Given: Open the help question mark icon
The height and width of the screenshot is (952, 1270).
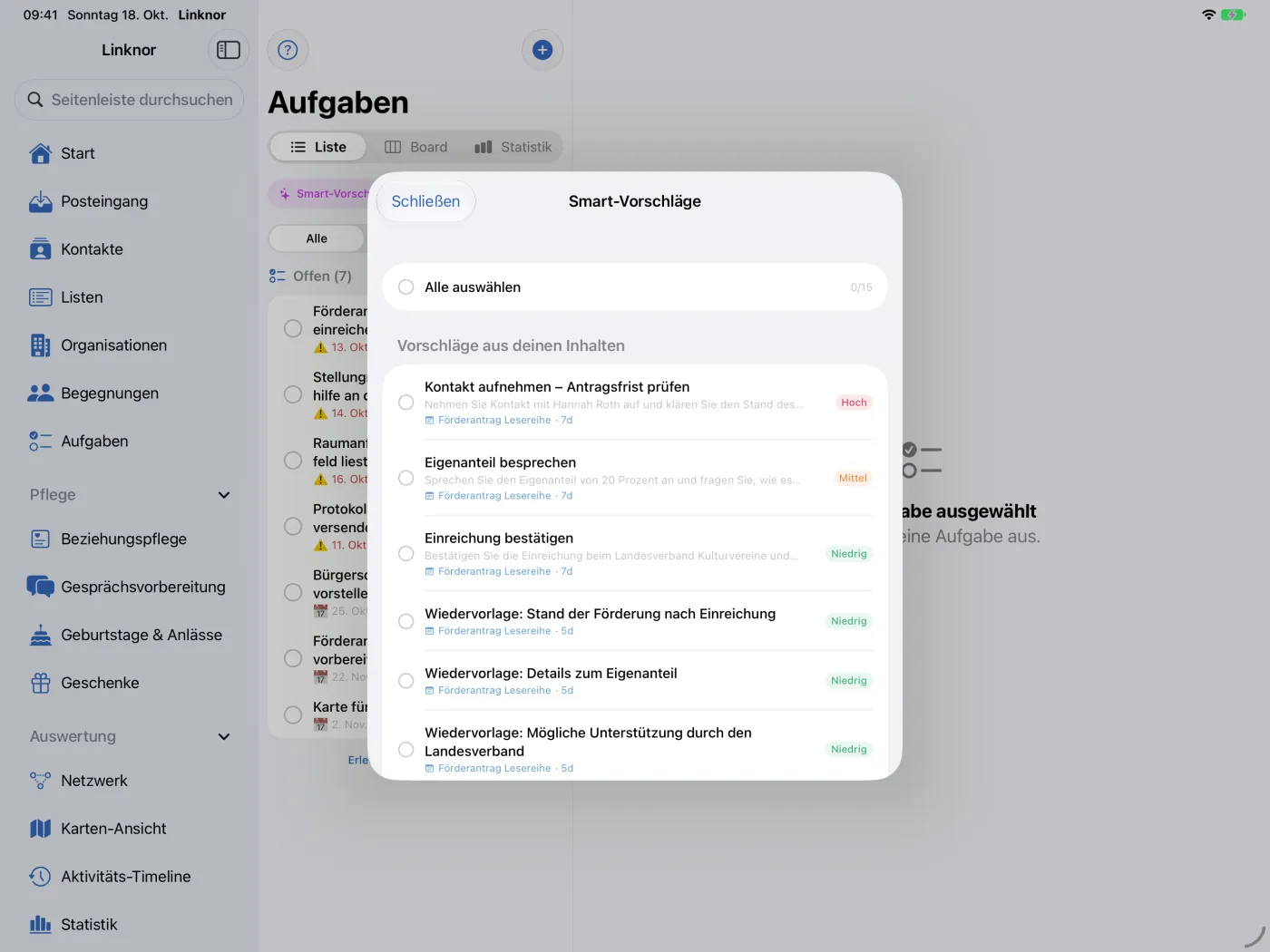Looking at the screenshot, I should 288,50.
